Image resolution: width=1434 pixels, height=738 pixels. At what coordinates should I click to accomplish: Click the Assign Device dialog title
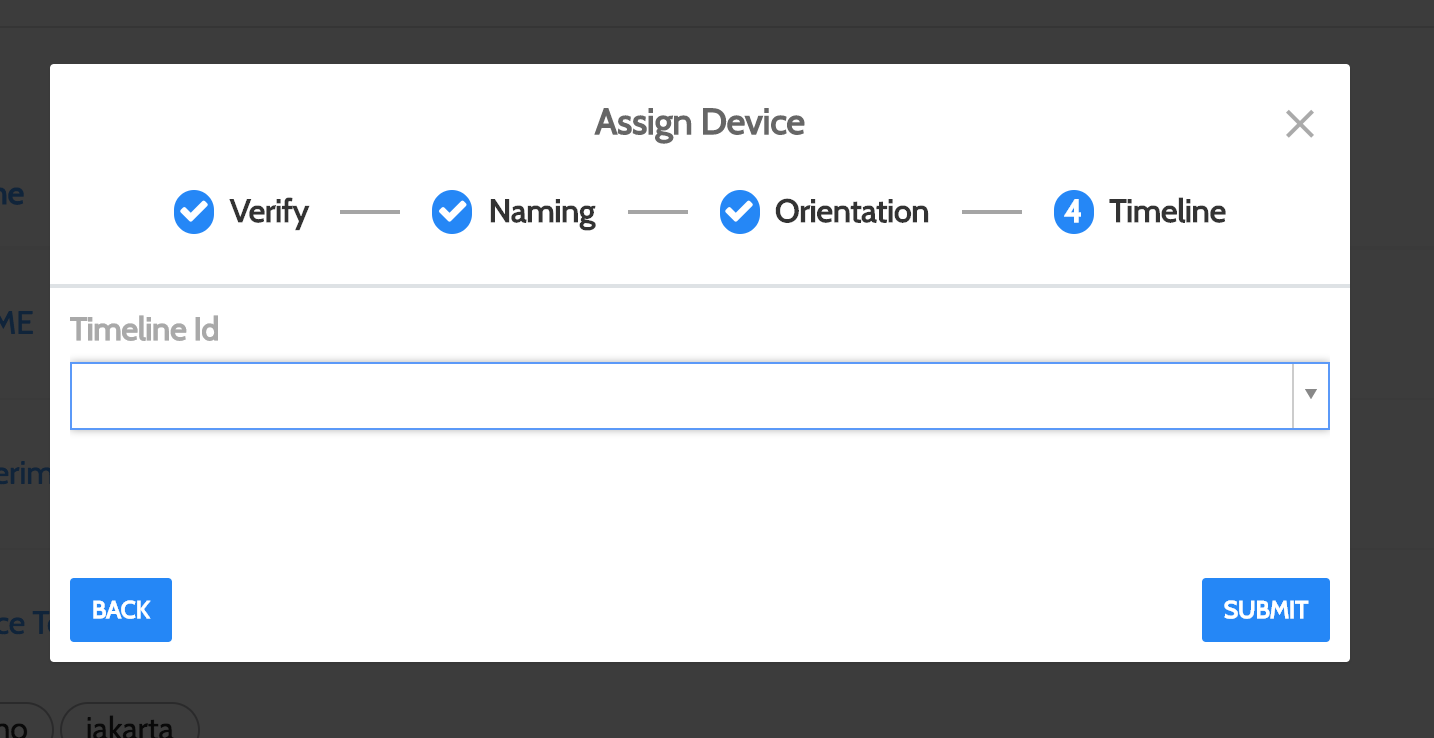(700, 123)
